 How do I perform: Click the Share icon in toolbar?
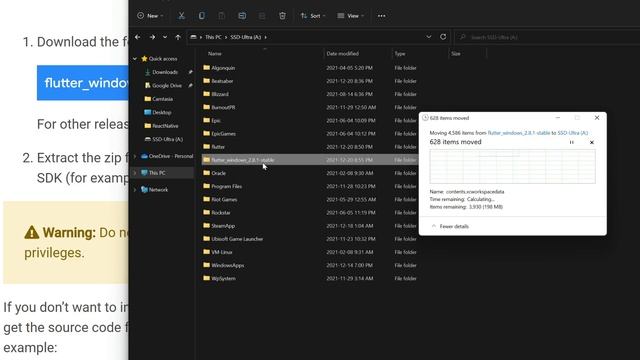point(262,16)
